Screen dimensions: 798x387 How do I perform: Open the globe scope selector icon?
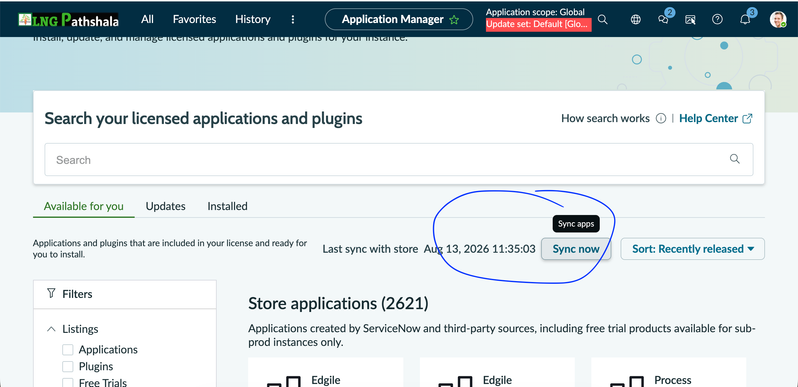coord(636,20)
